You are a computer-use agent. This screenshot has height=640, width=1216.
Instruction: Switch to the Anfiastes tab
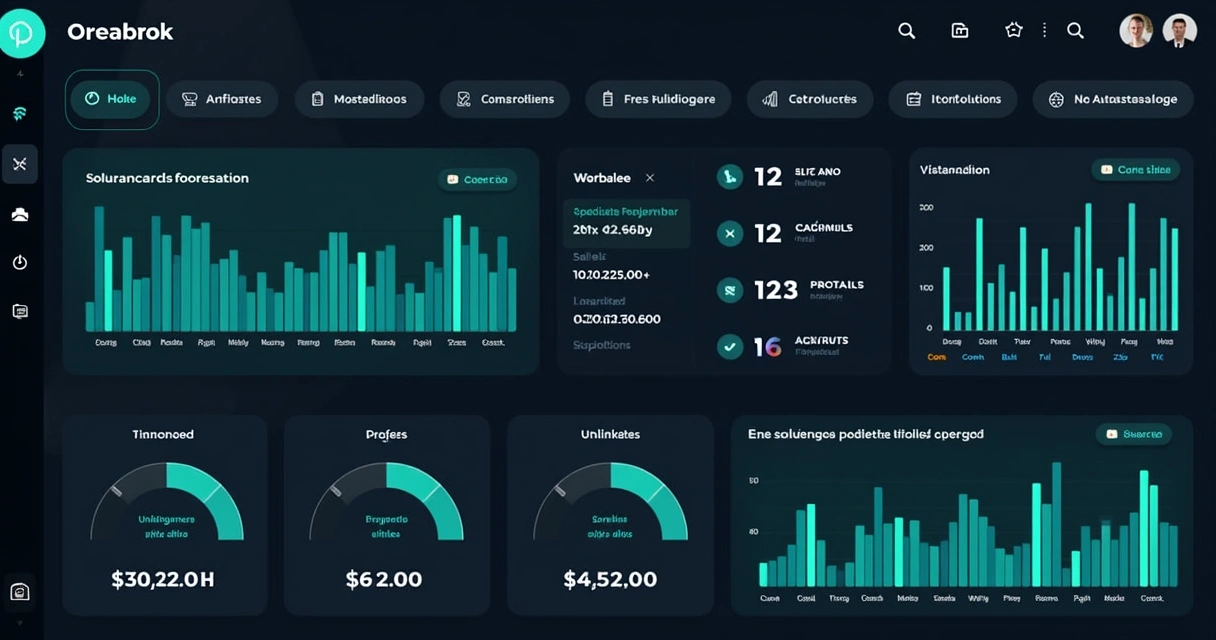(222, 99)
